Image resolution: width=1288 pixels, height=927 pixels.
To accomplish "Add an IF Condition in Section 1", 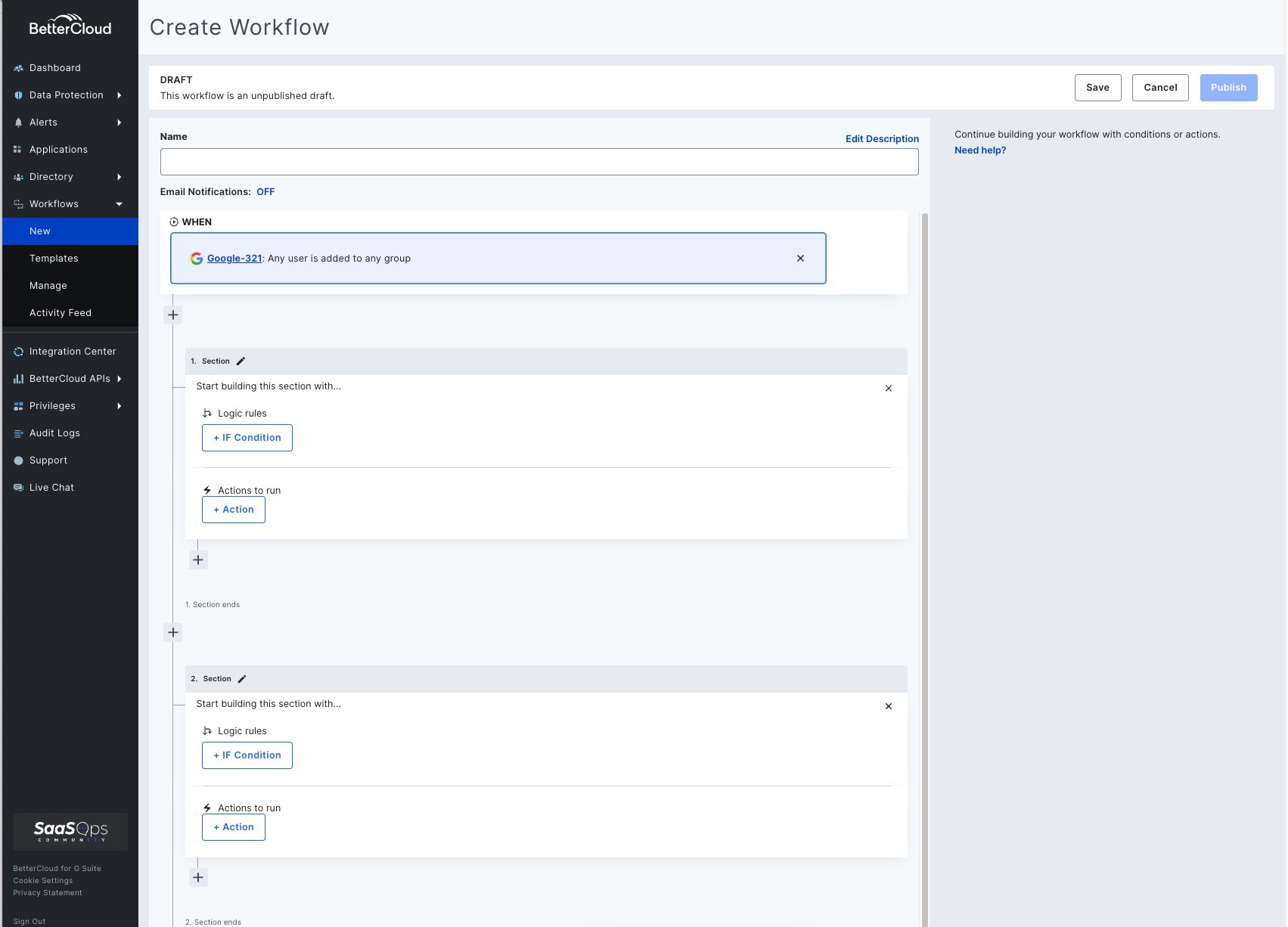I will pos(247,437).
